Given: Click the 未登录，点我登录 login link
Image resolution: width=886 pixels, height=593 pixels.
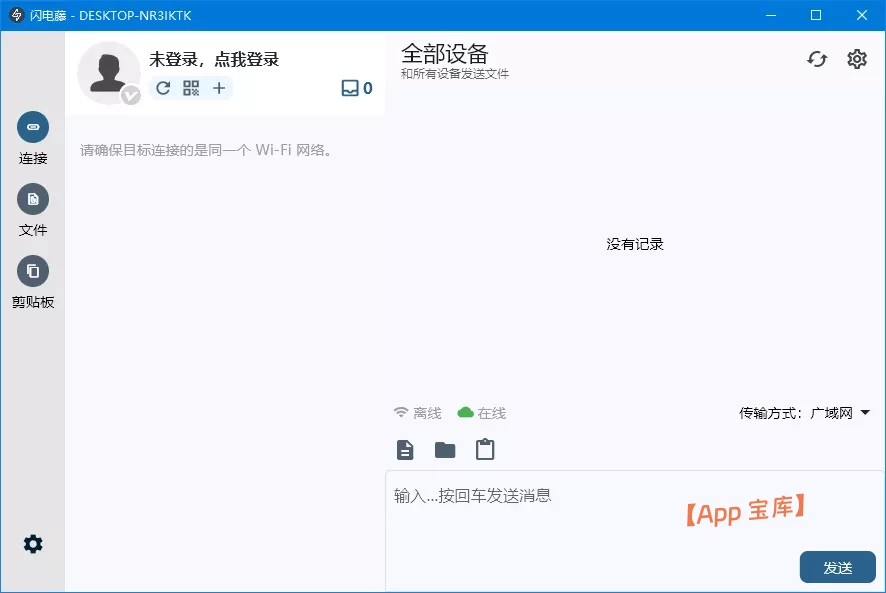Looking at the screenshot, I should [213, 60].
